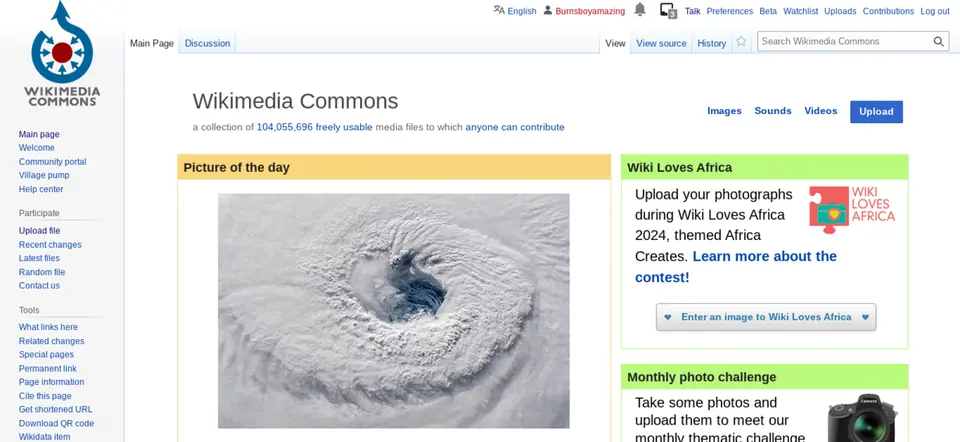The height and width of the screenshot is (442, 960).
Task: Go to Main page in sidebar
Action: [39, 134]
